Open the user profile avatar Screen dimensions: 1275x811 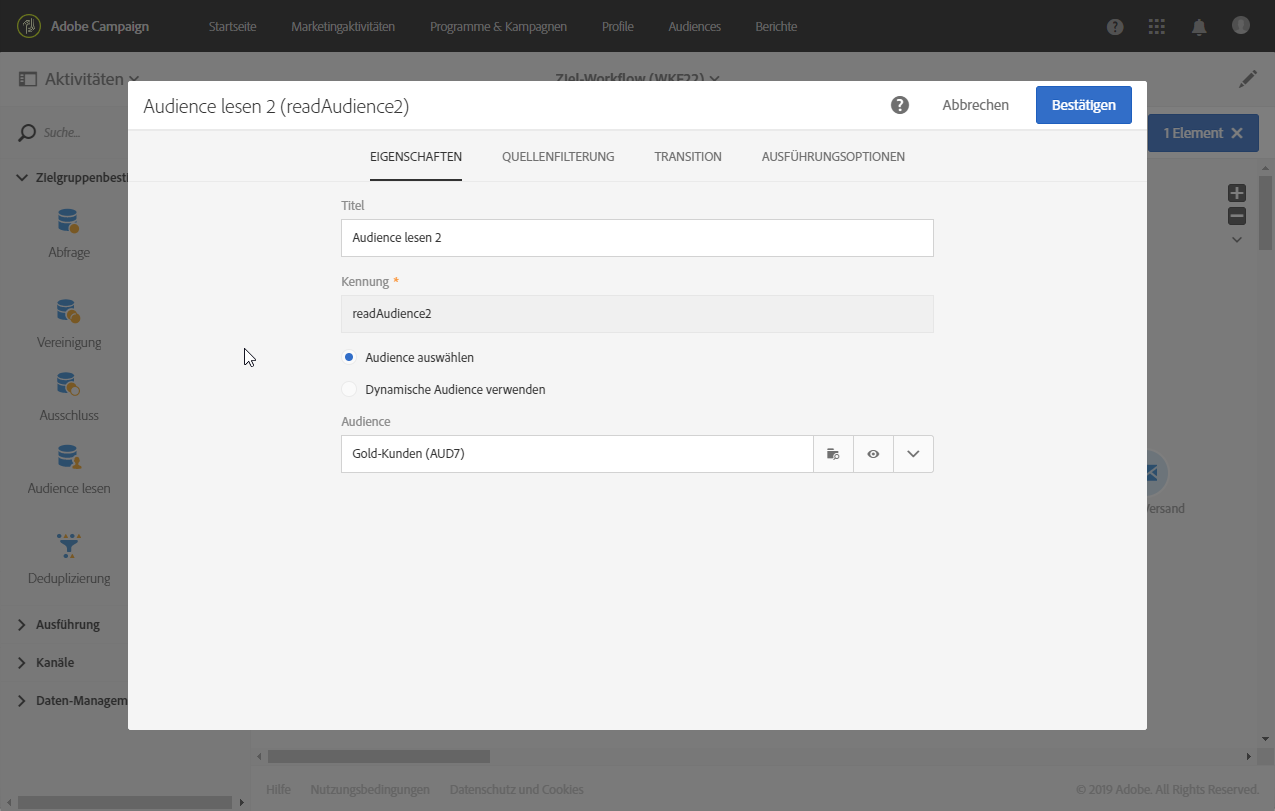[1241, 25]
